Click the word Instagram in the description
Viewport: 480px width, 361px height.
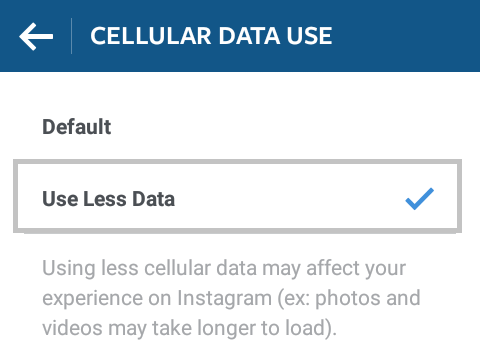224,298
